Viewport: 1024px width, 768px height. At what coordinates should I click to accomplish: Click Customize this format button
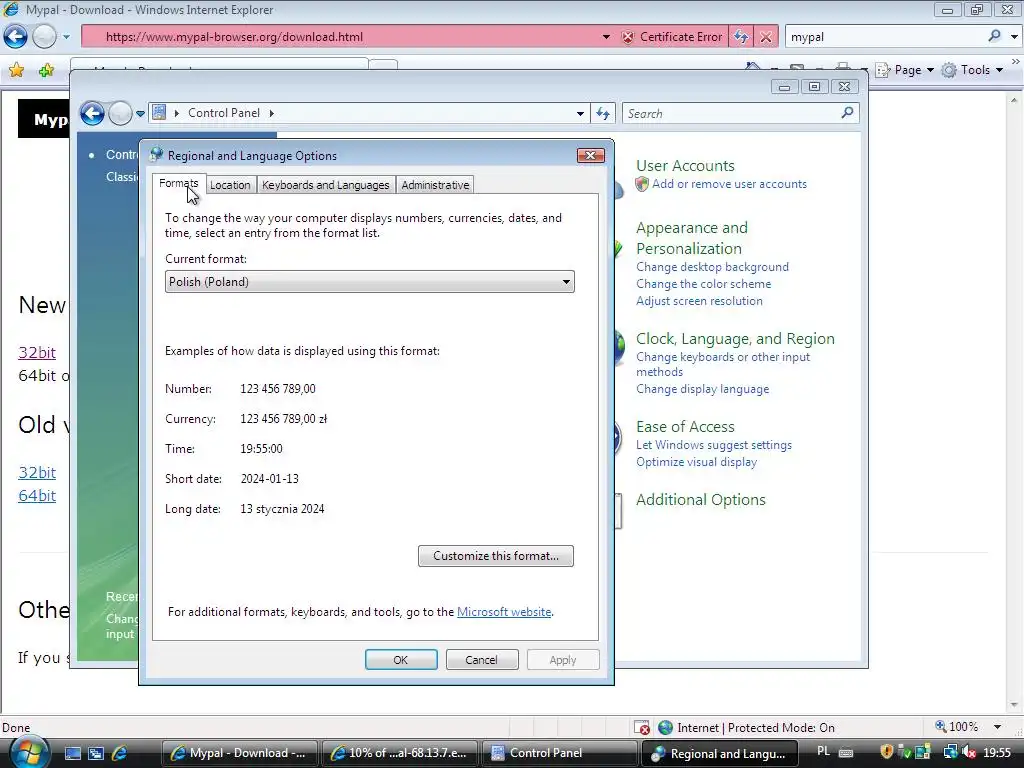click(x=496, y=556)
